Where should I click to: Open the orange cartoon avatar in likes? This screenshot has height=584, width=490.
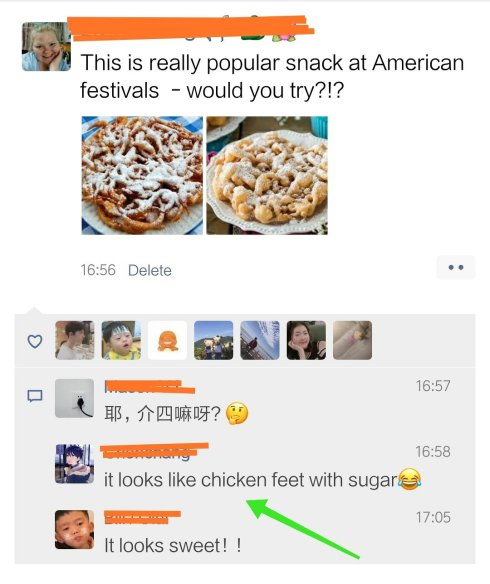point(167,340)
